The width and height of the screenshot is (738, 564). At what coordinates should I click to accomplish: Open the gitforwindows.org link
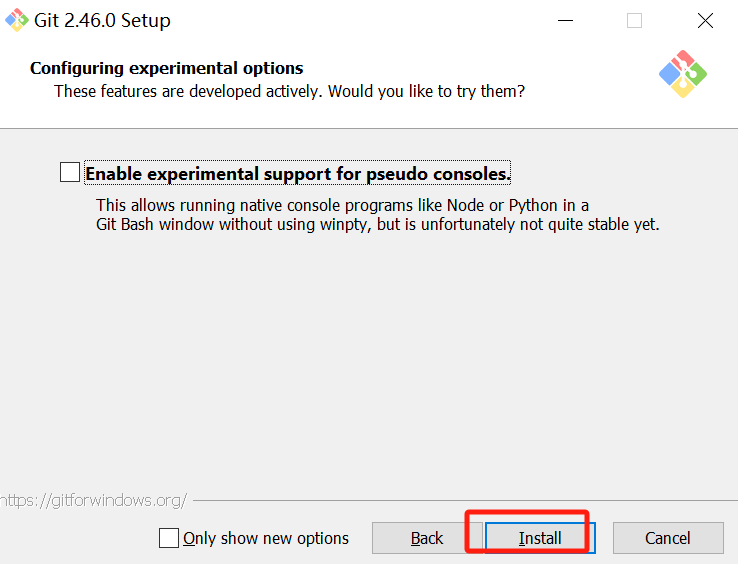94,499
